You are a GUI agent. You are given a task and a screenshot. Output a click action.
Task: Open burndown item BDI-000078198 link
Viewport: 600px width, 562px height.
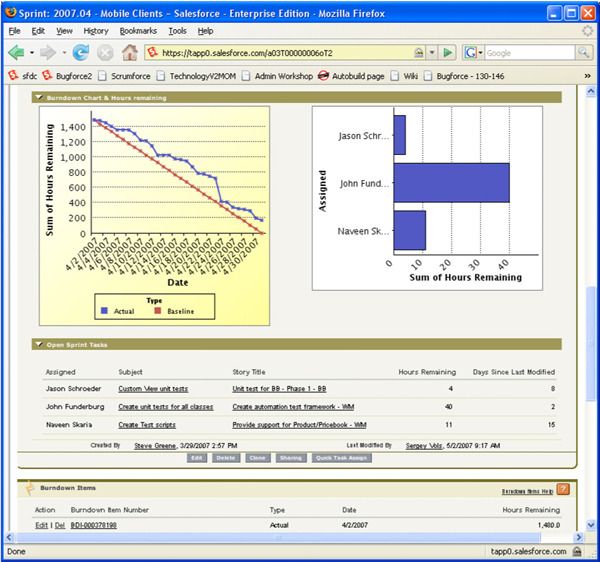coord(94,525)
